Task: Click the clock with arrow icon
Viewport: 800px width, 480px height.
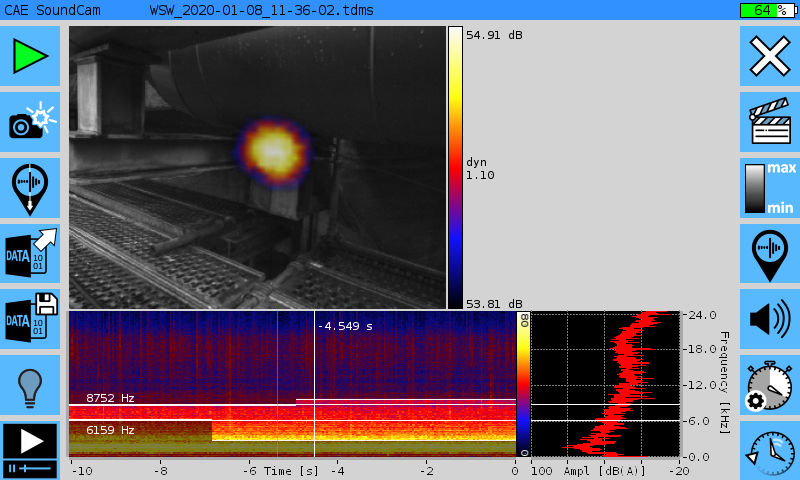Action: 769,449
